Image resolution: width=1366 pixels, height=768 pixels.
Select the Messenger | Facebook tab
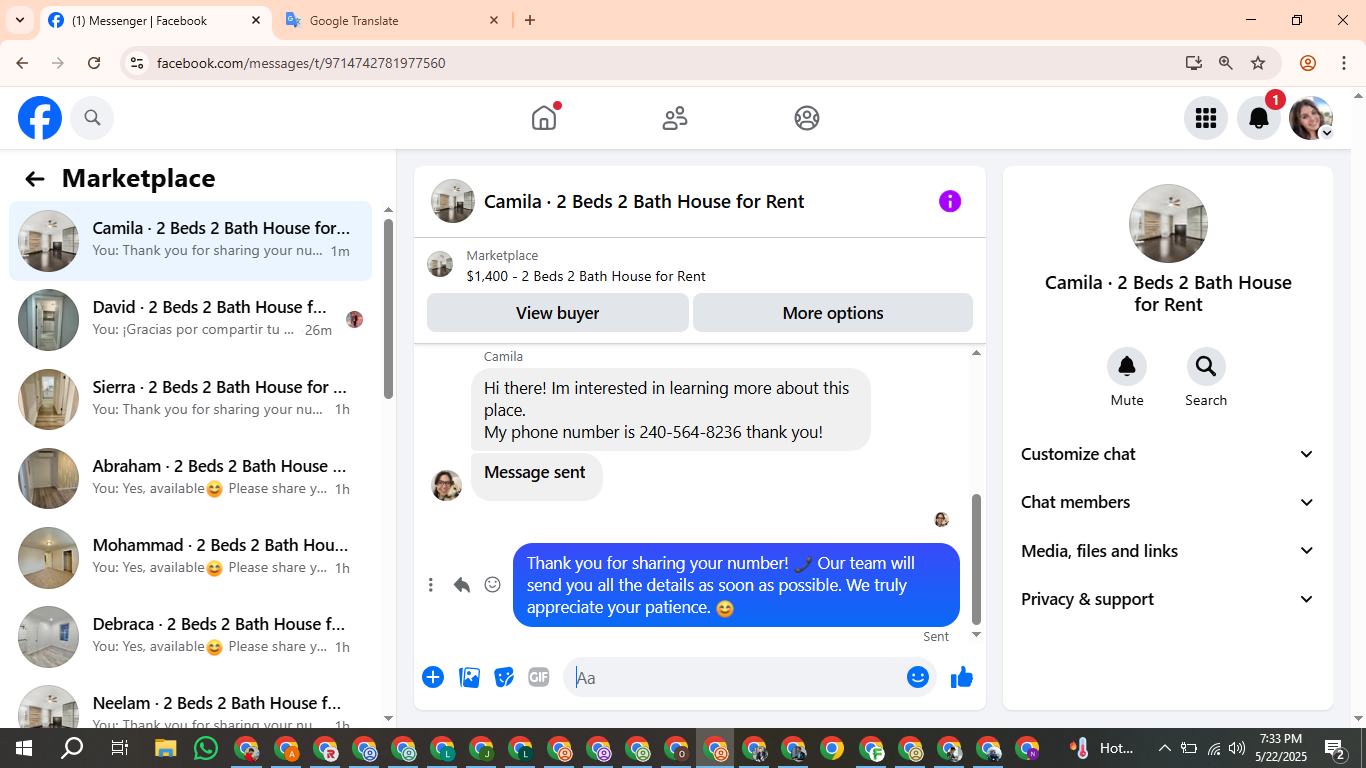tap(156, 21)
